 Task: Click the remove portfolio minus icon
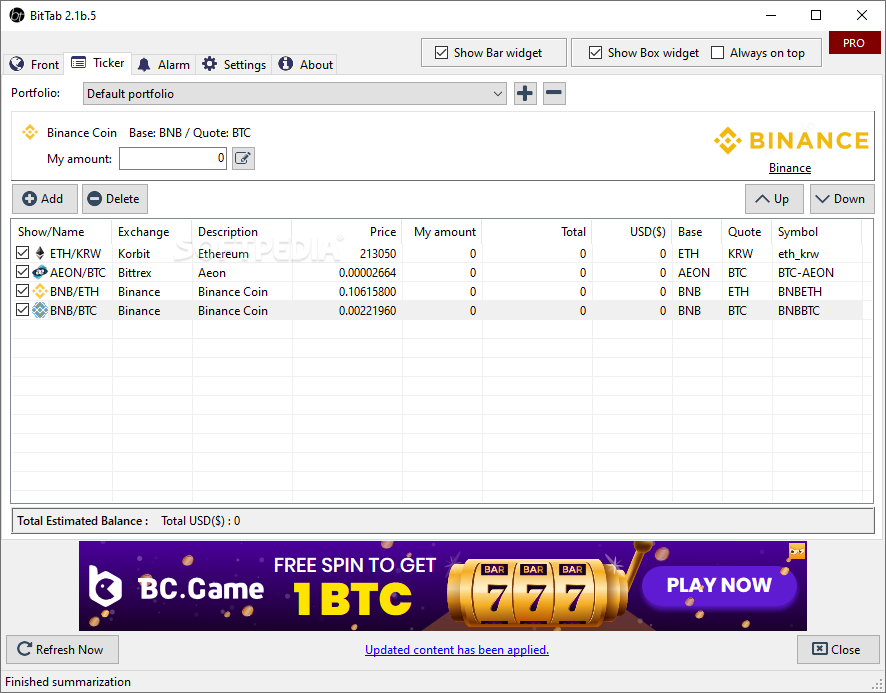554,93
